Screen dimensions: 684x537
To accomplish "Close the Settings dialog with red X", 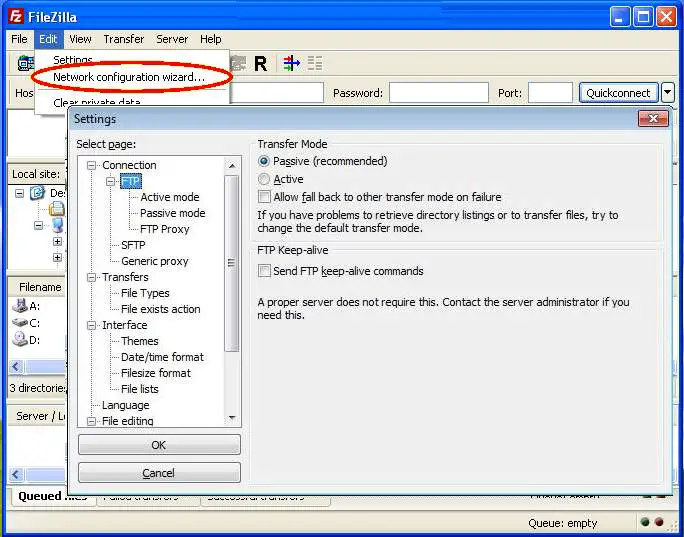I will point(653,118).
